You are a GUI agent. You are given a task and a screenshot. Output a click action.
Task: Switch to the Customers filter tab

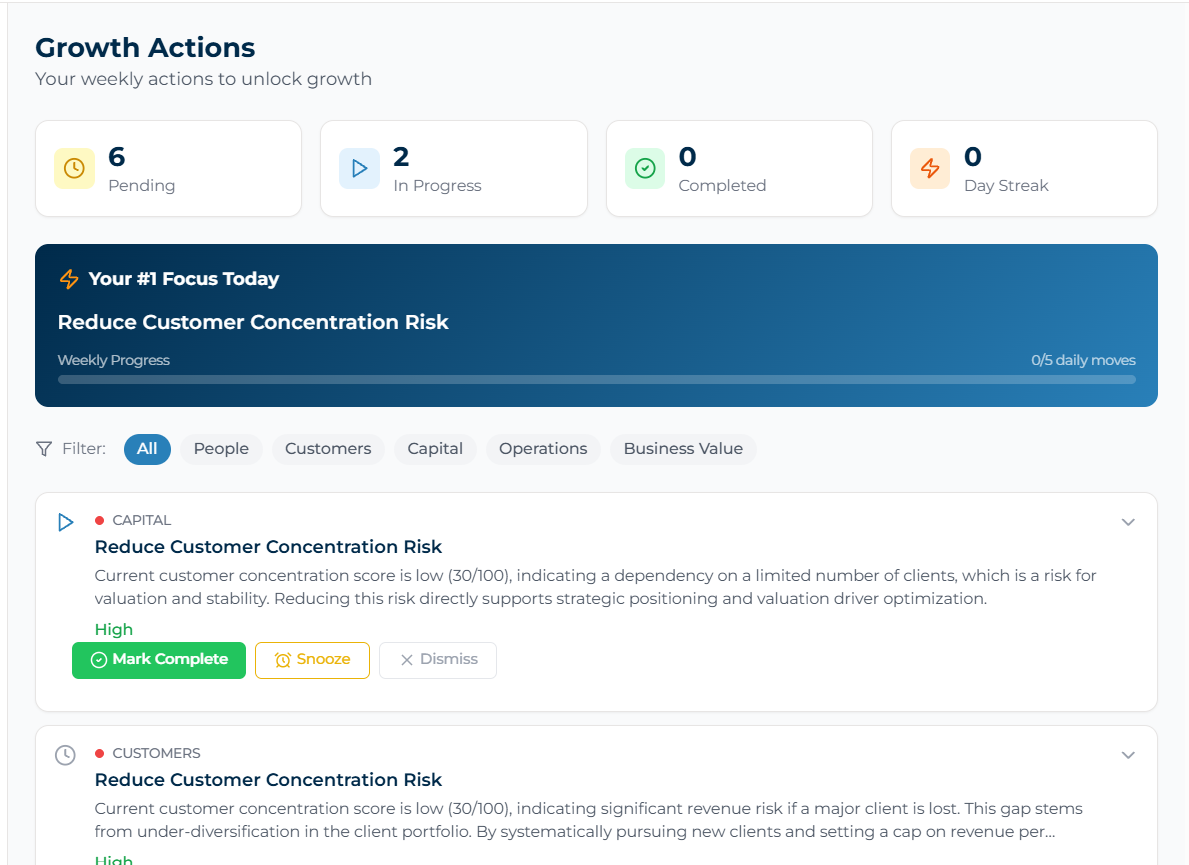point(328,449)
